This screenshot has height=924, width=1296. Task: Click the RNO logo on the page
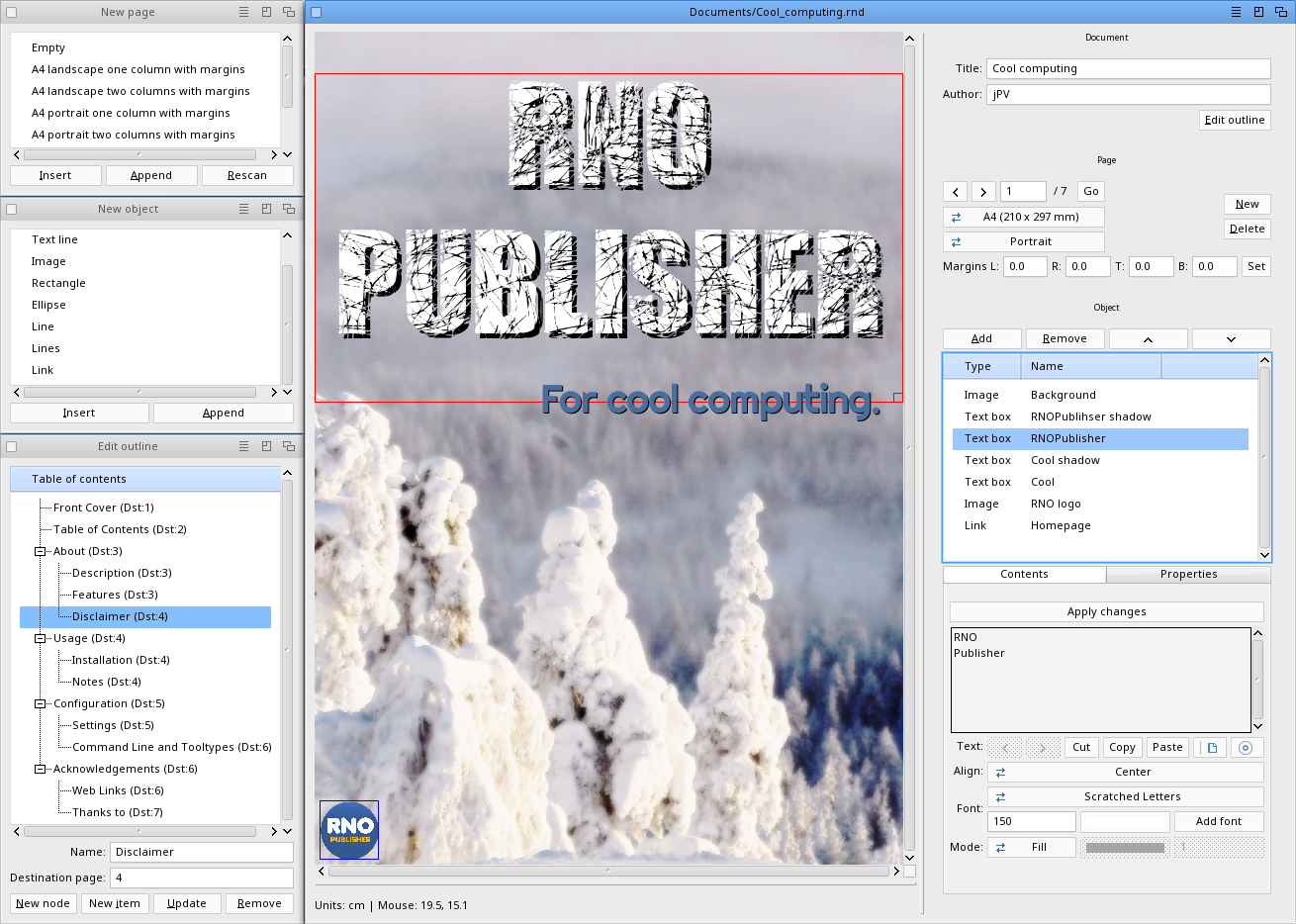tap(349, 830)
